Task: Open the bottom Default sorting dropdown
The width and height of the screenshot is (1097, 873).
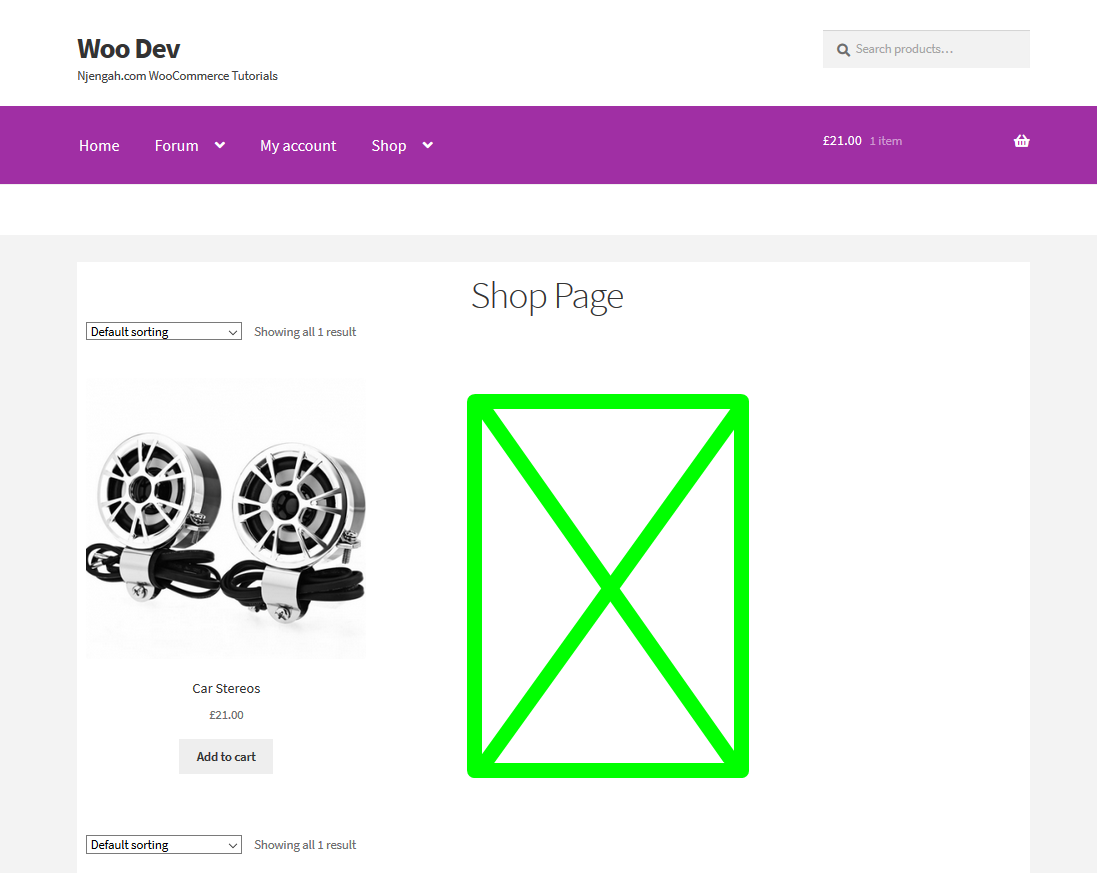Action: (164, 844)
